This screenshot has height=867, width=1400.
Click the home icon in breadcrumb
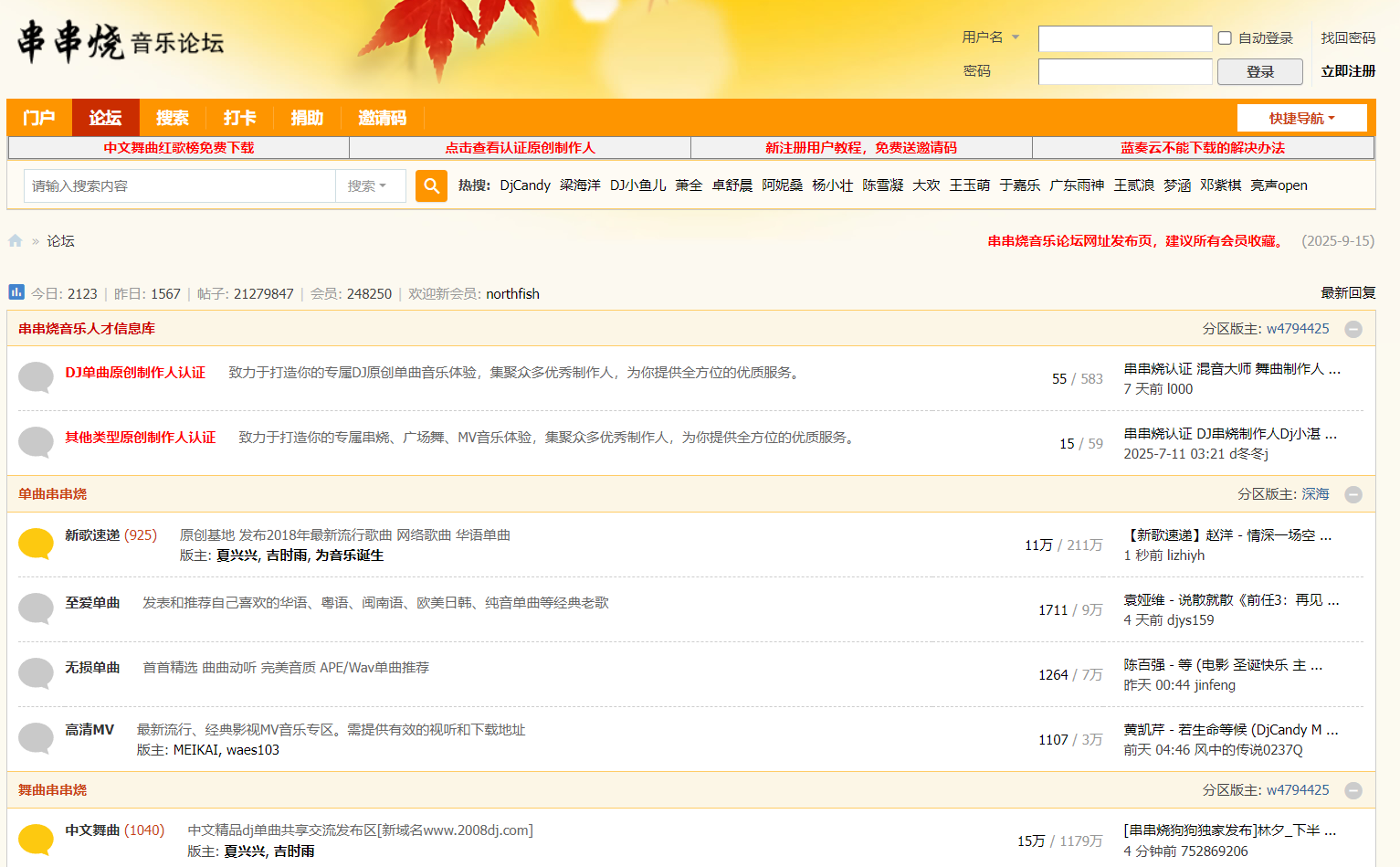16,241
